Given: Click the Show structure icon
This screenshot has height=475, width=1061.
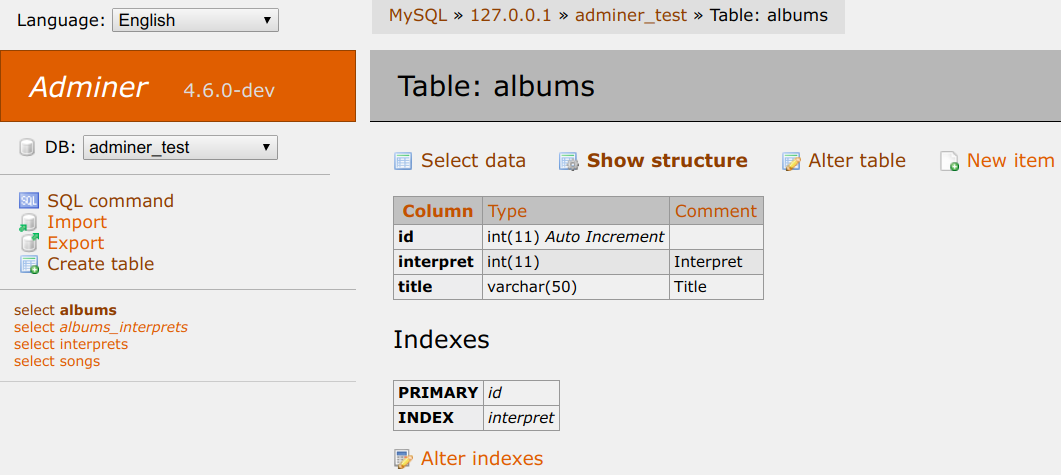Looking at the screenshot, I should 569,161.
